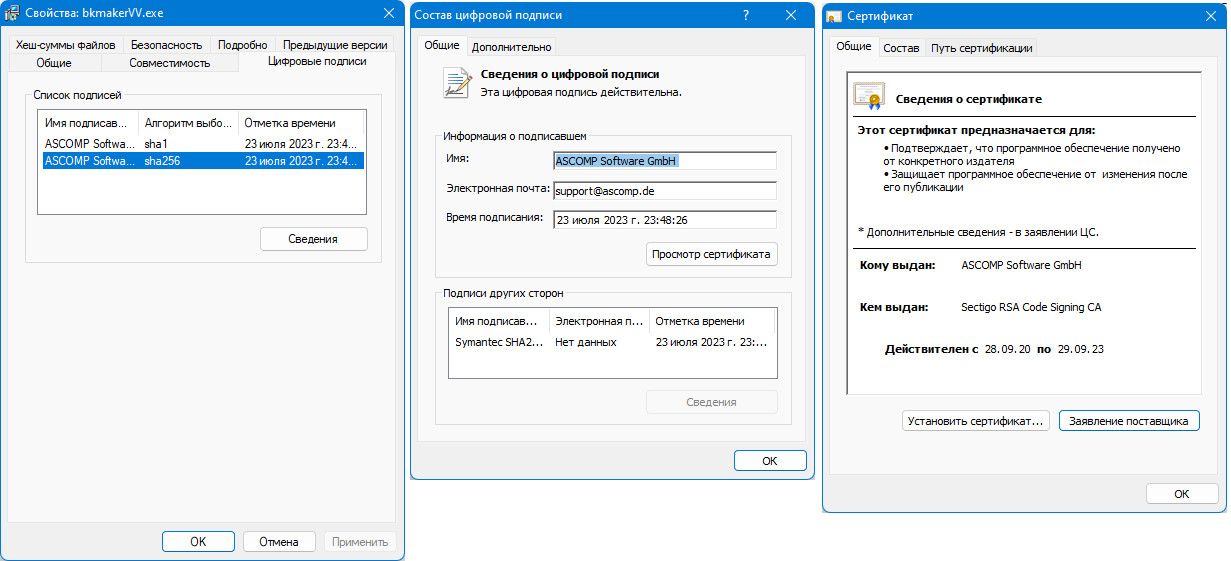This screenshot has height=561, width=1231.
Task: Open the Совместимость tab
Action: pyautogui.click(x=169, y=63)
